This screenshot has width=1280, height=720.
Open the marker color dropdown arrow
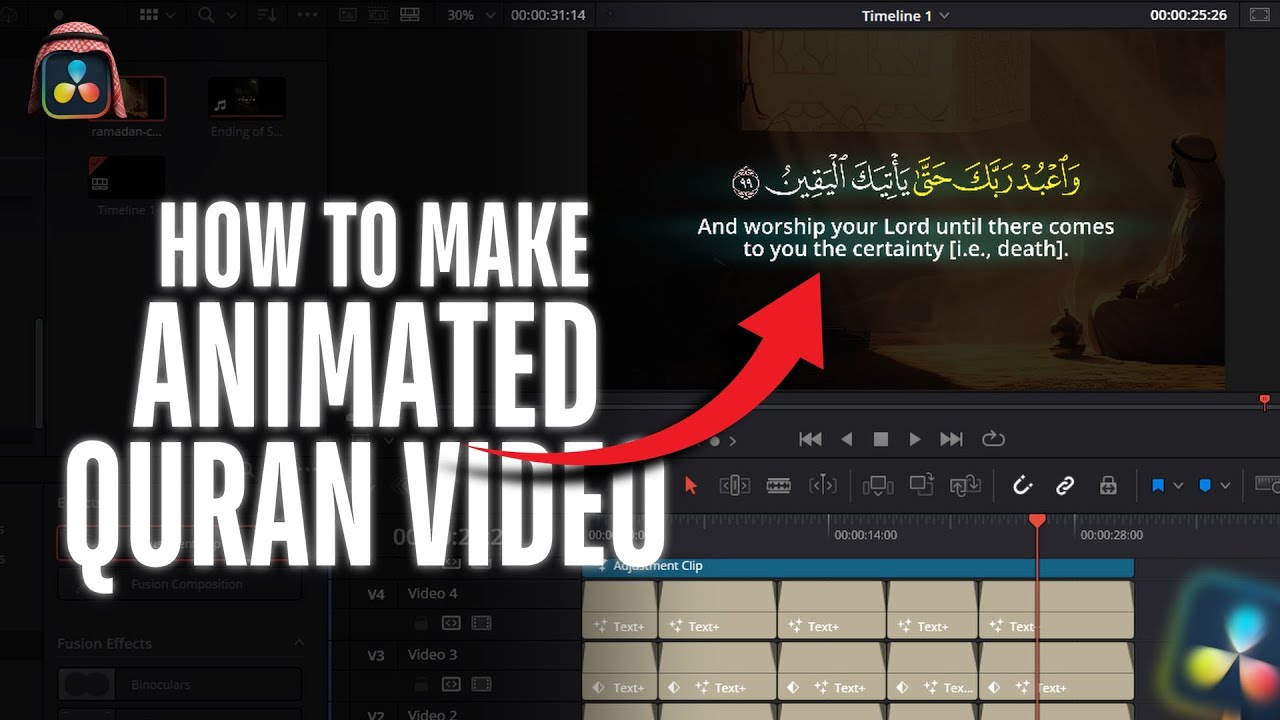tap(1225, 486)
